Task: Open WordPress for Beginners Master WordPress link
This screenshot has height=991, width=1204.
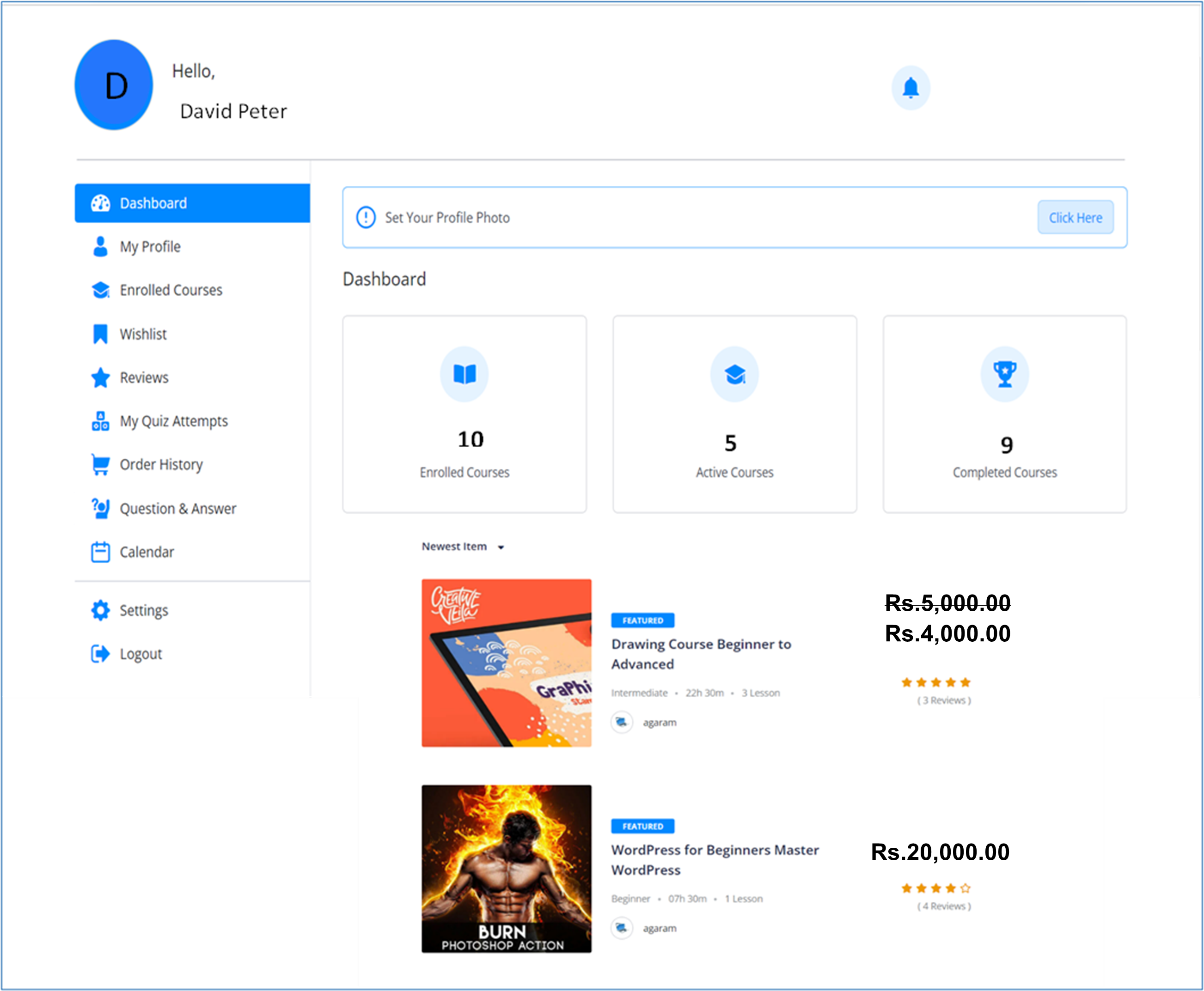Action: pos(715,860)
